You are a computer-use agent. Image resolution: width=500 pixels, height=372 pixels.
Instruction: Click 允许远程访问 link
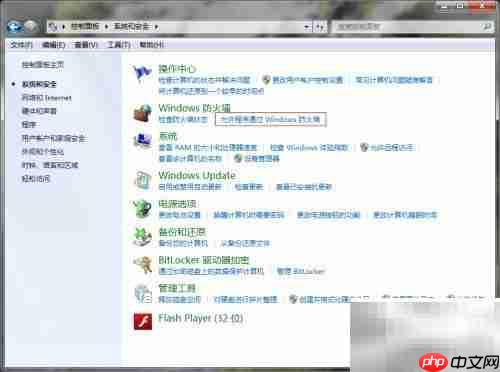[392, 147]
